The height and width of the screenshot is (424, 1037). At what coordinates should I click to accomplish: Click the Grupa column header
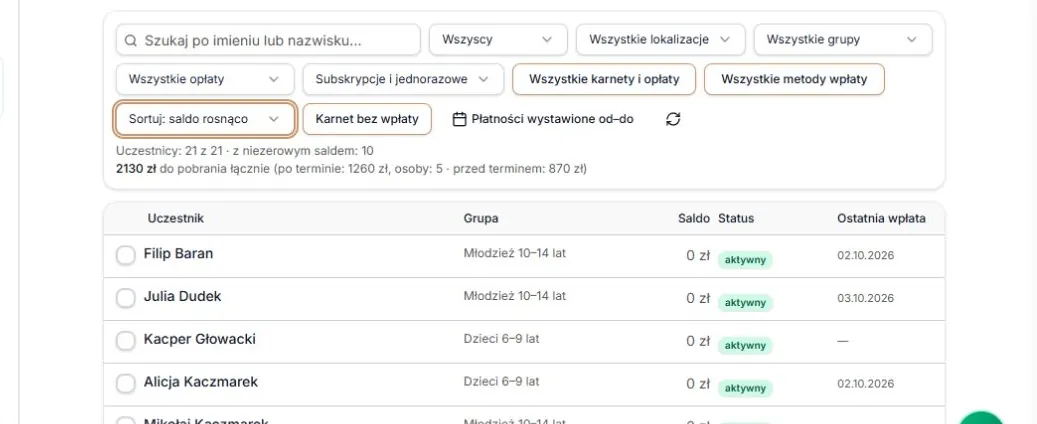(481, 218)
